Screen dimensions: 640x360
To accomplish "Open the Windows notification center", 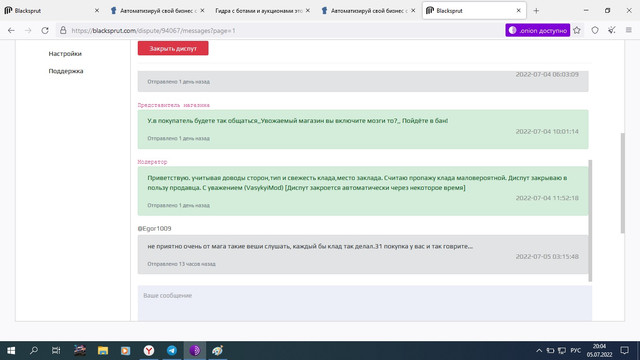I will [x=624, y=351].
